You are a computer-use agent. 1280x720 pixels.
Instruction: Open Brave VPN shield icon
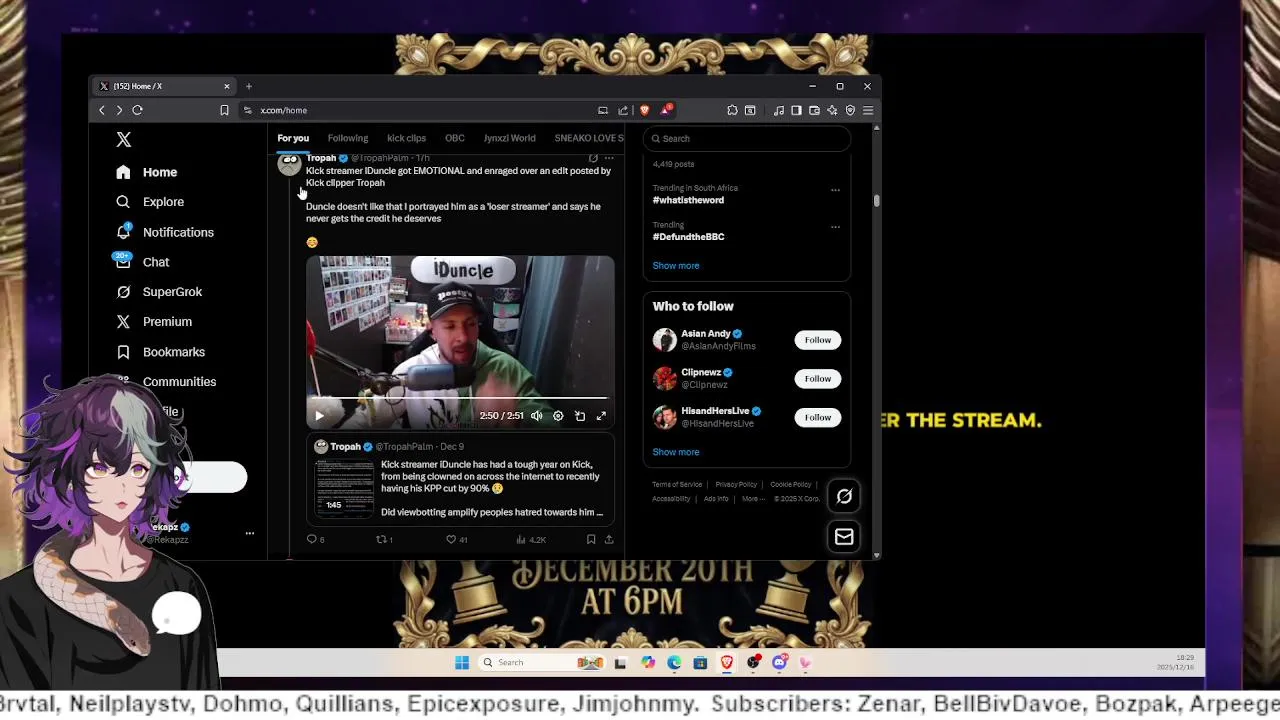pos(850,110)
